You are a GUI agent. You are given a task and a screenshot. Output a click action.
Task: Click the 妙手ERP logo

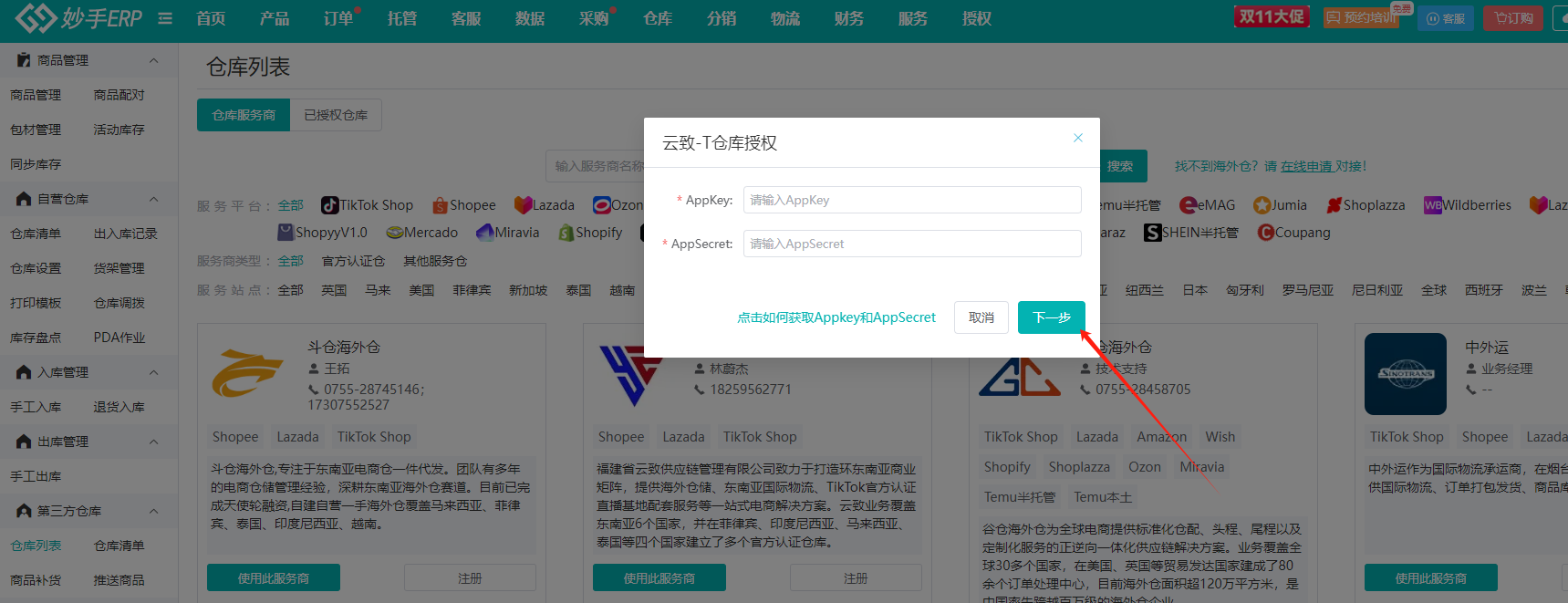point(78,17)
